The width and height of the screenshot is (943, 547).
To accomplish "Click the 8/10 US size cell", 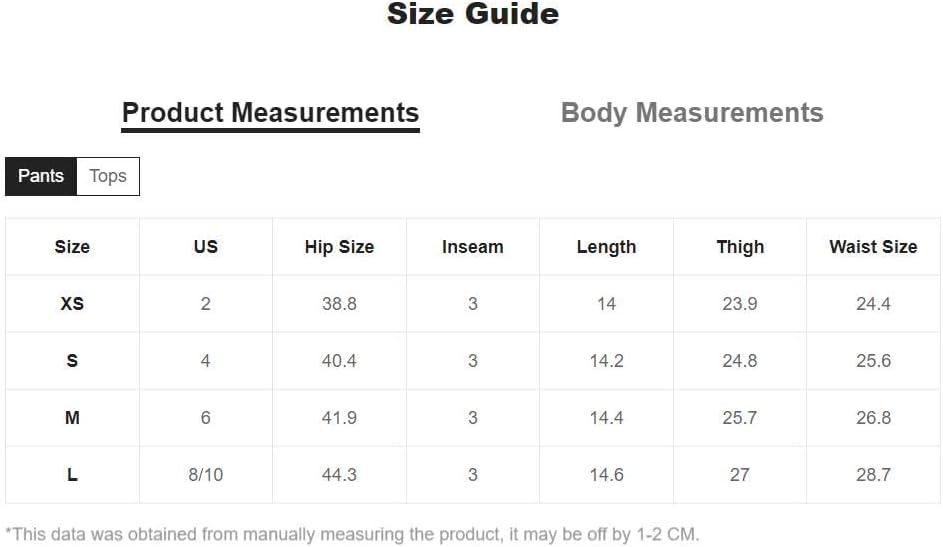I will click(206, 475).
